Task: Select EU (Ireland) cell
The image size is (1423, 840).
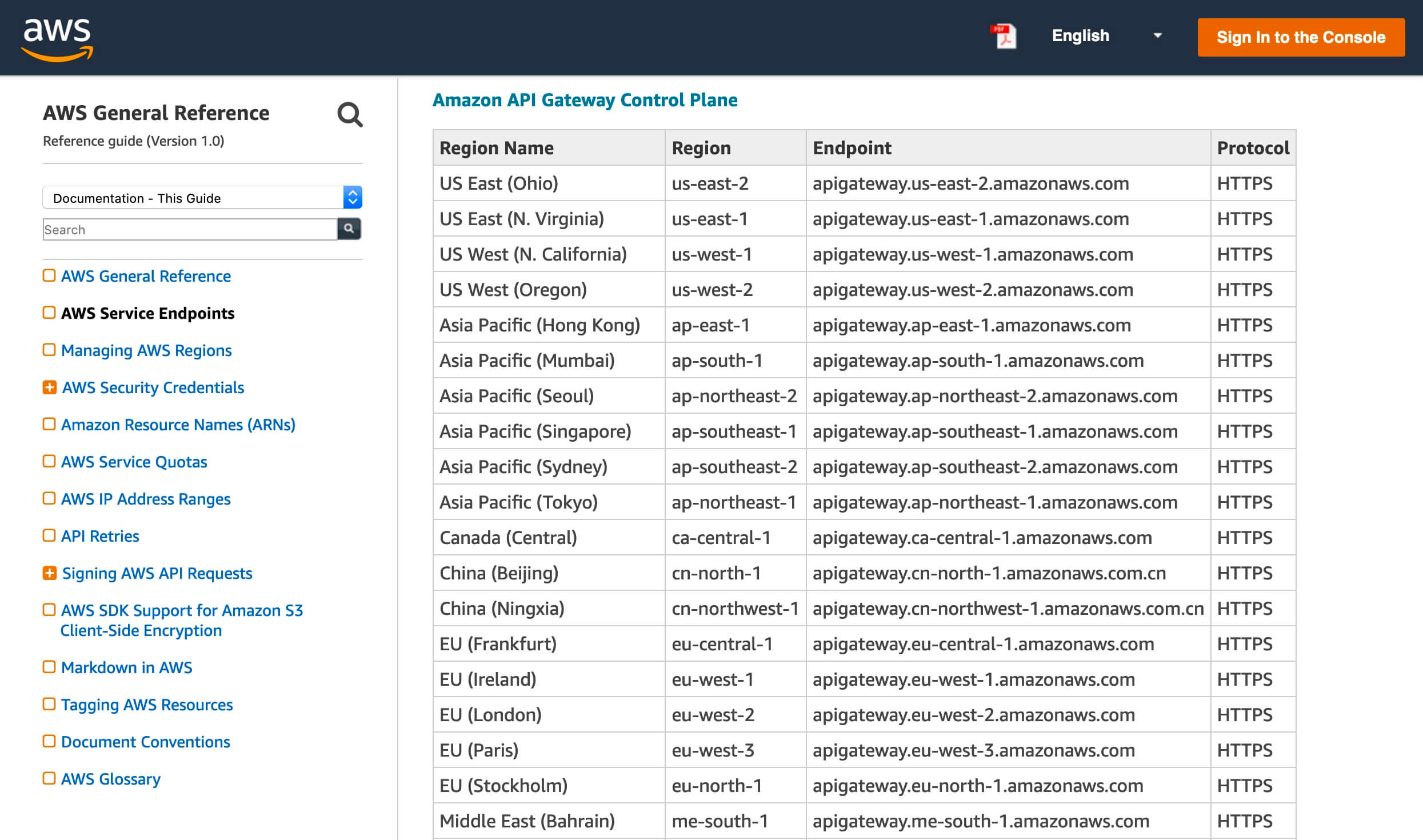Action: pyautogui.click(x=549, y=679)
